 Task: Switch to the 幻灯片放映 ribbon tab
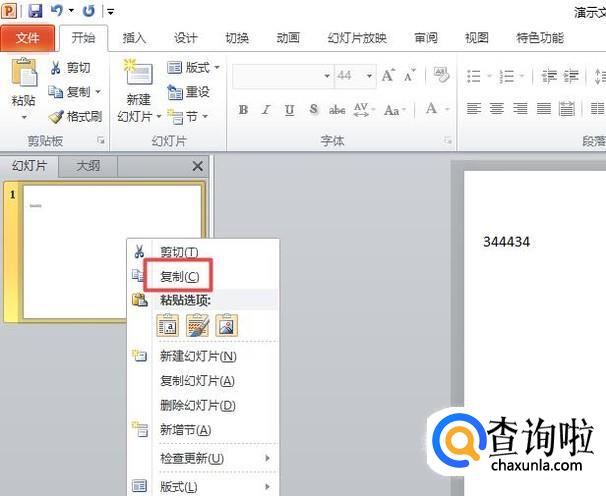pos(357,38)
